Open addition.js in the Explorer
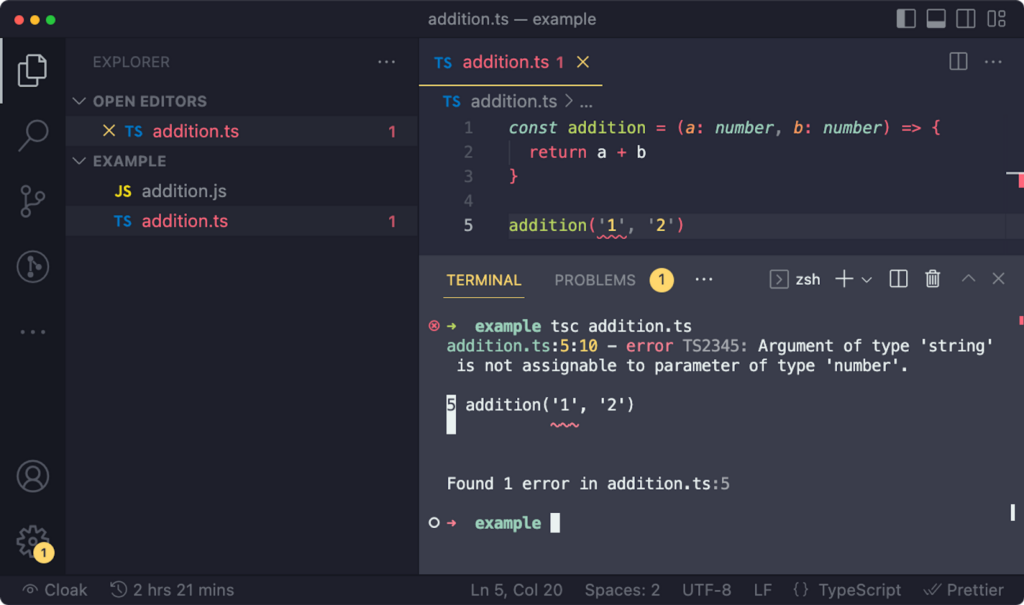The image size is (1024, 605). click(184, 191)
